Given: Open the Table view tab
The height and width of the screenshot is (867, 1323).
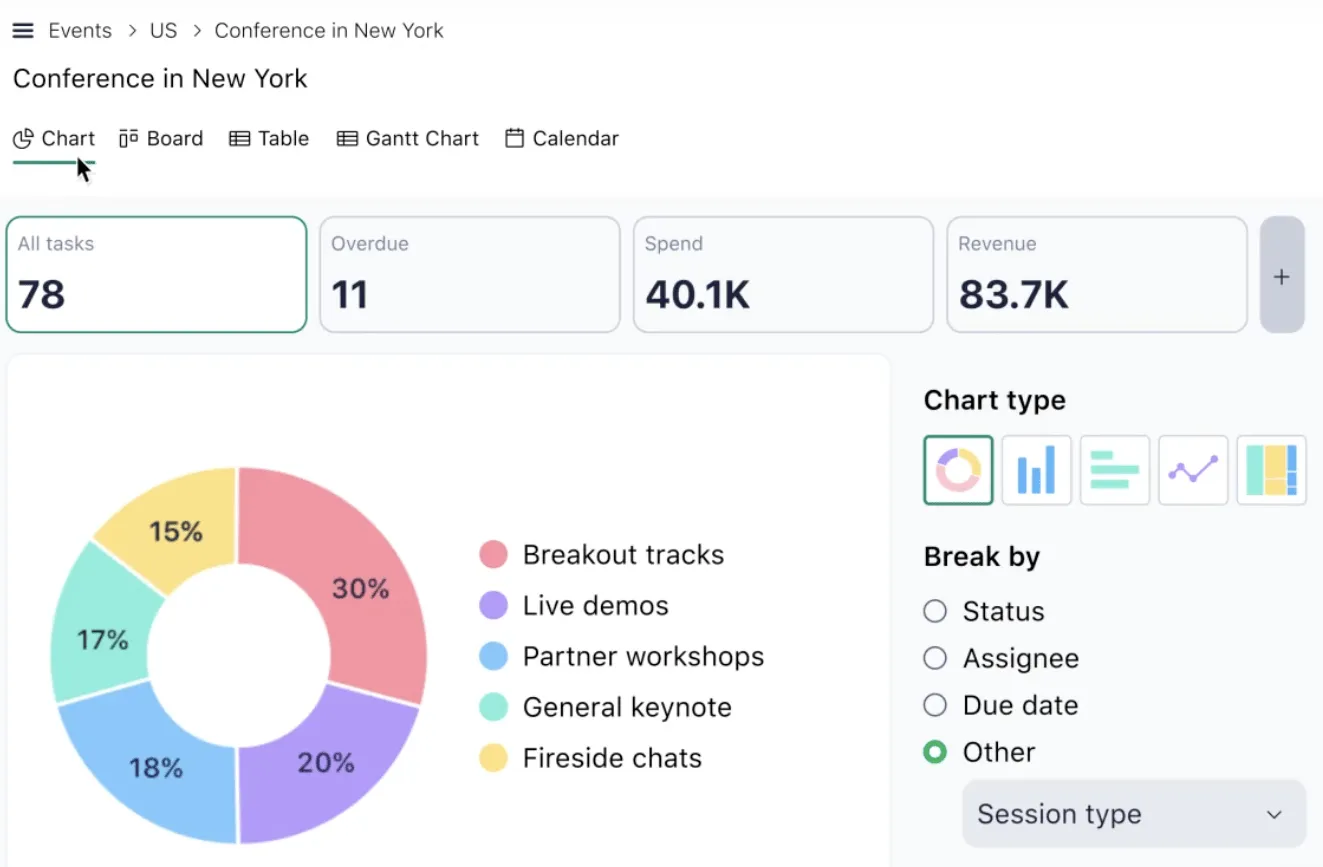Looking at the screenshot, I should click(269, 139).
